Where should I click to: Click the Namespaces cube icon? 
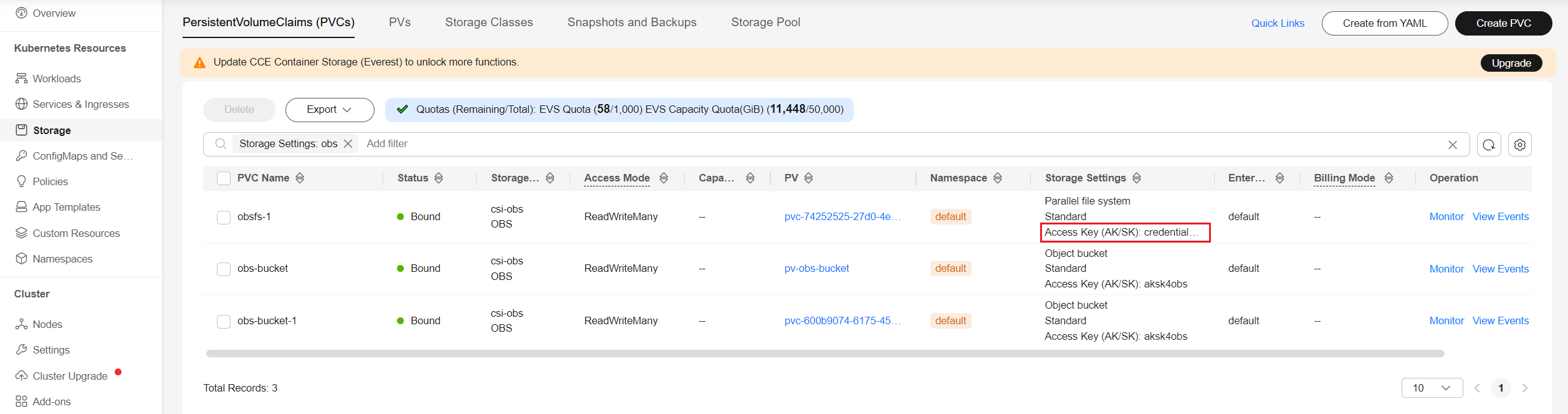coord(21,259)
